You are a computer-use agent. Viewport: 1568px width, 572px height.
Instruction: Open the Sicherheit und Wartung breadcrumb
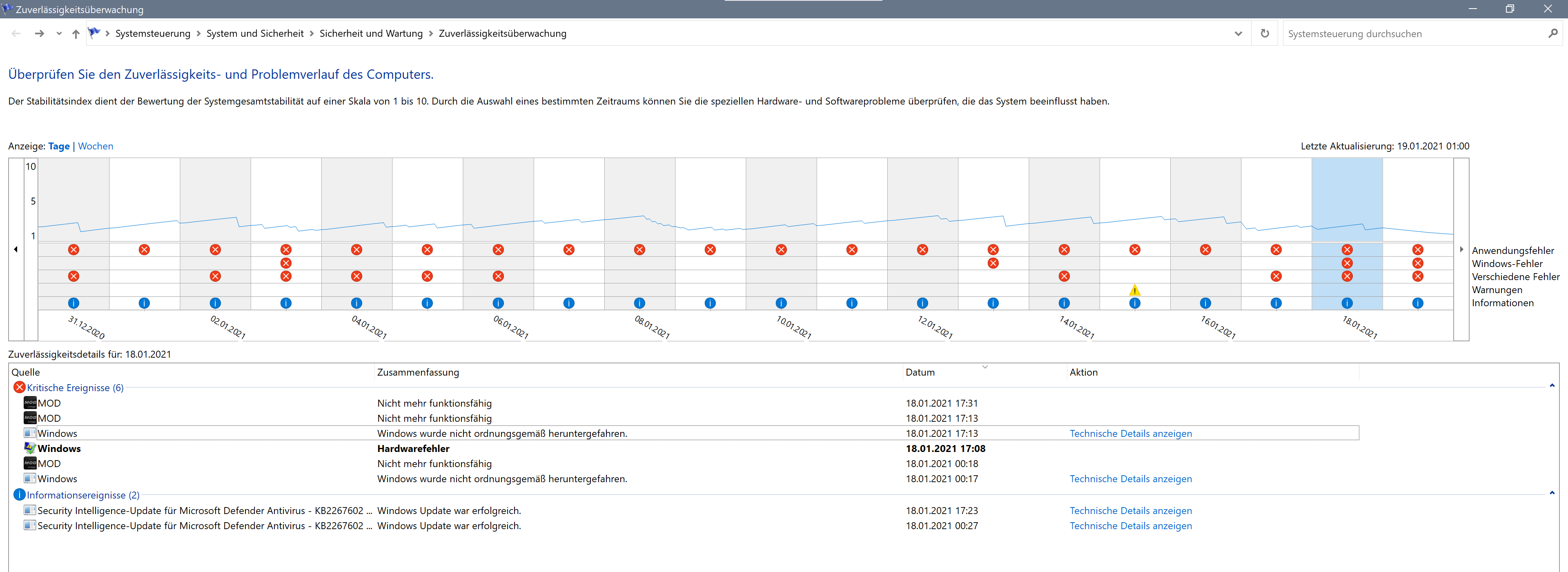coord(371,33)
